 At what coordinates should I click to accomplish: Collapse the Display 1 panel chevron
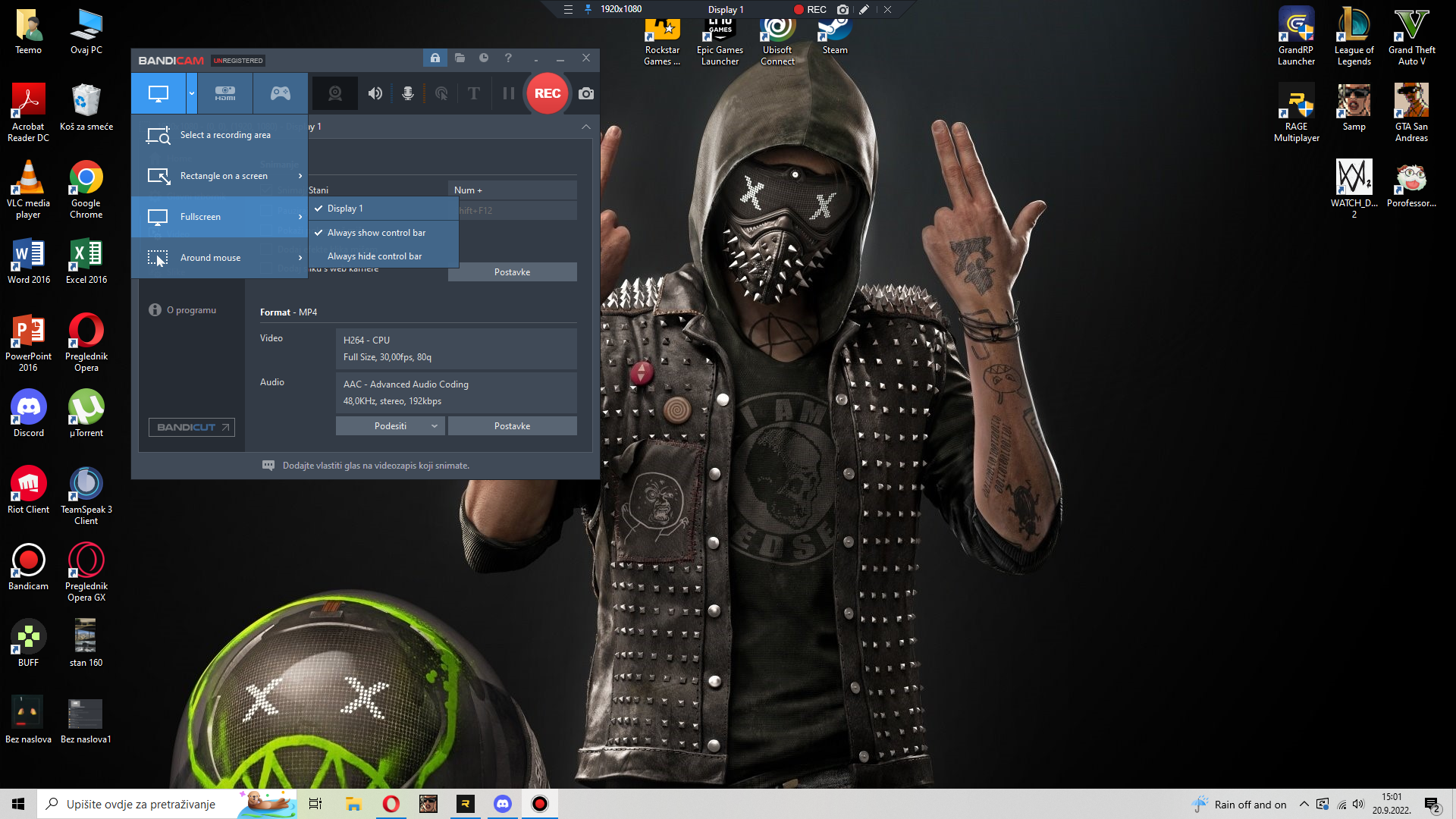point(586,127)
